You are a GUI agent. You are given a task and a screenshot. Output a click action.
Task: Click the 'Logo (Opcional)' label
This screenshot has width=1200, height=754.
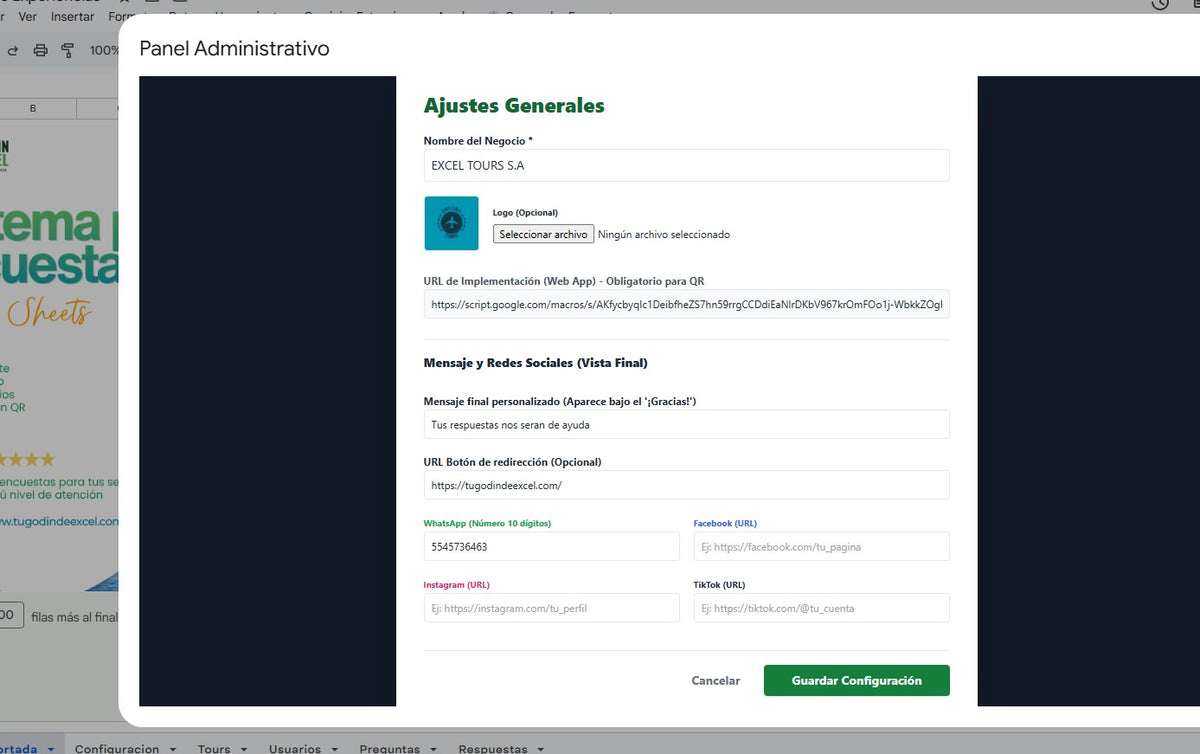[525, 212]
